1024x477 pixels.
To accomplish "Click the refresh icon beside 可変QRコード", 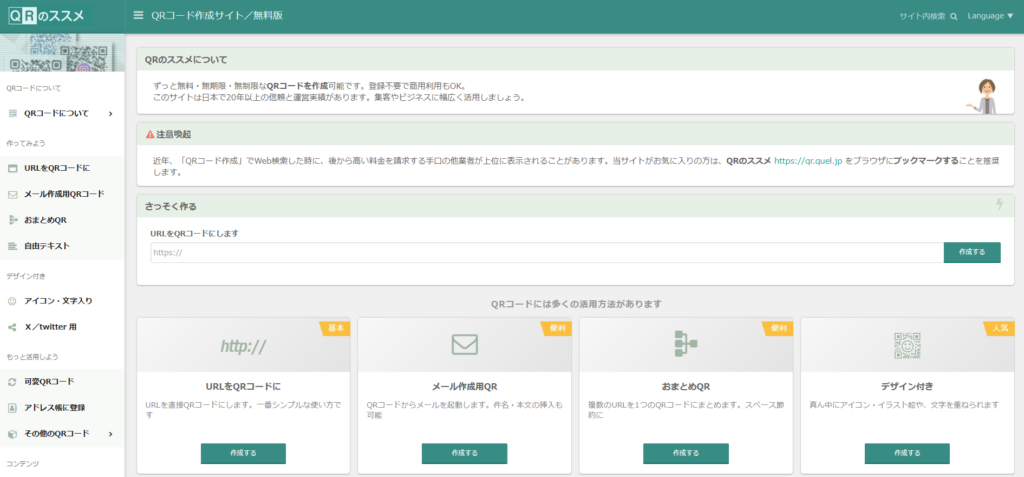I will pyautogui.click(x=12, y=382).
